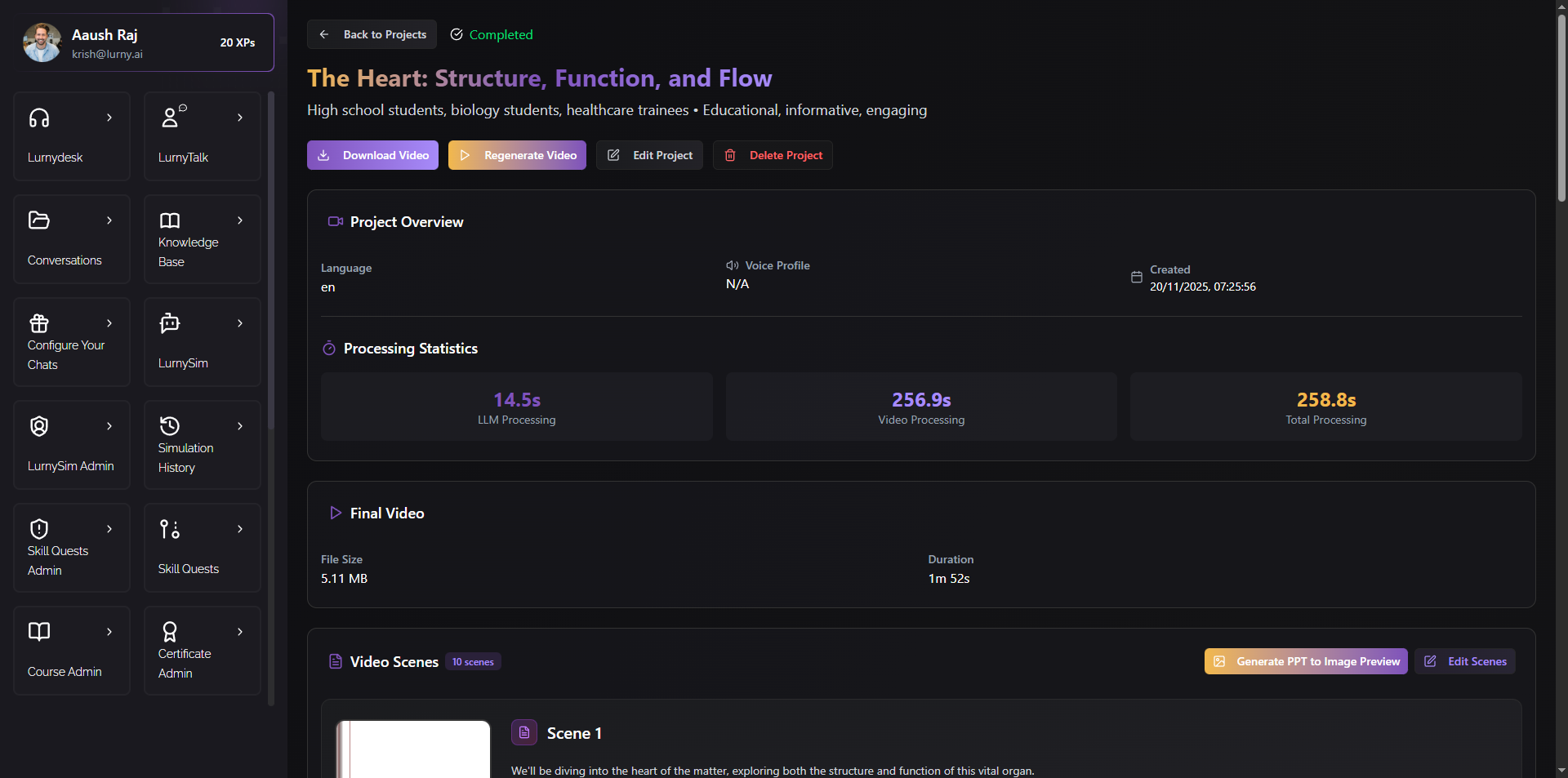This screenshot has width=1568, height=778.
Task: Click the LurnySim robot chat icon
Action: [170, 323]
